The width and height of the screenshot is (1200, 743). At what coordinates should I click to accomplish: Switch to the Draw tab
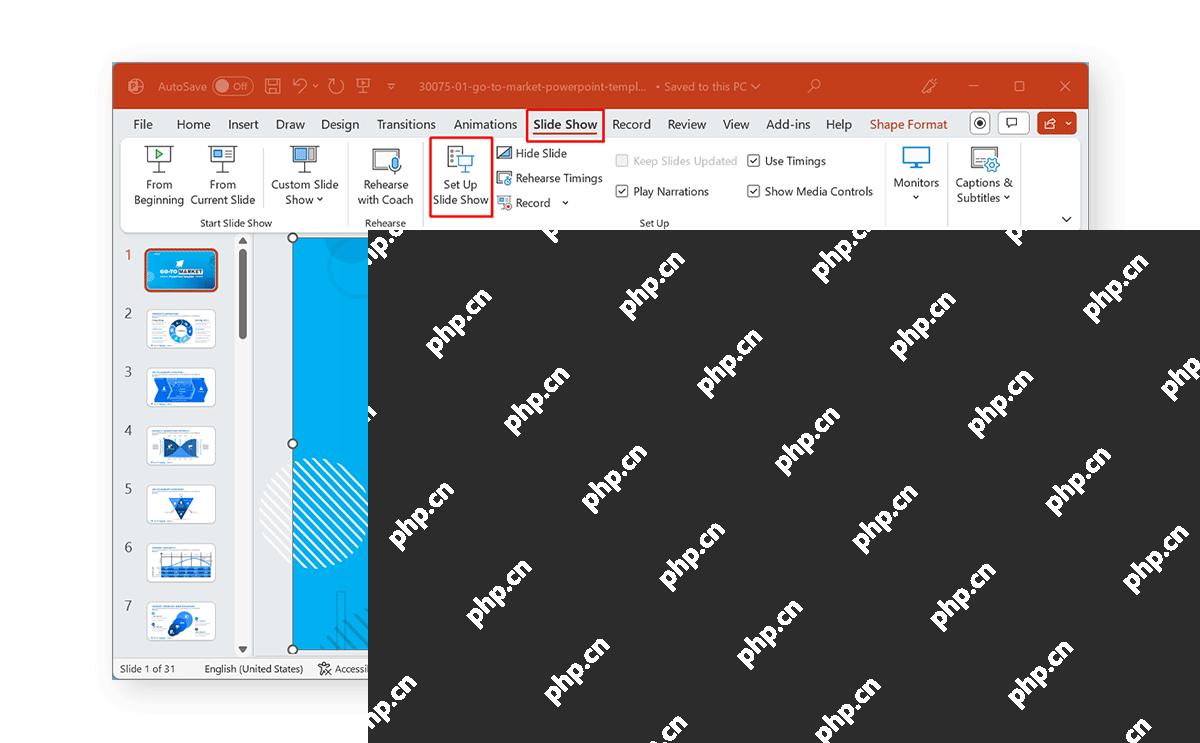point(290,125)
